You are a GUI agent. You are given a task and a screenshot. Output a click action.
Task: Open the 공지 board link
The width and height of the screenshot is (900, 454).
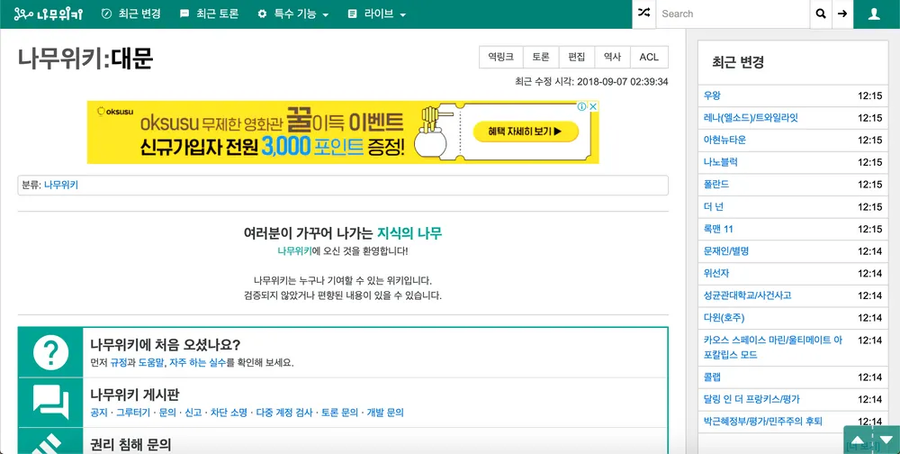tap(99, 413)
